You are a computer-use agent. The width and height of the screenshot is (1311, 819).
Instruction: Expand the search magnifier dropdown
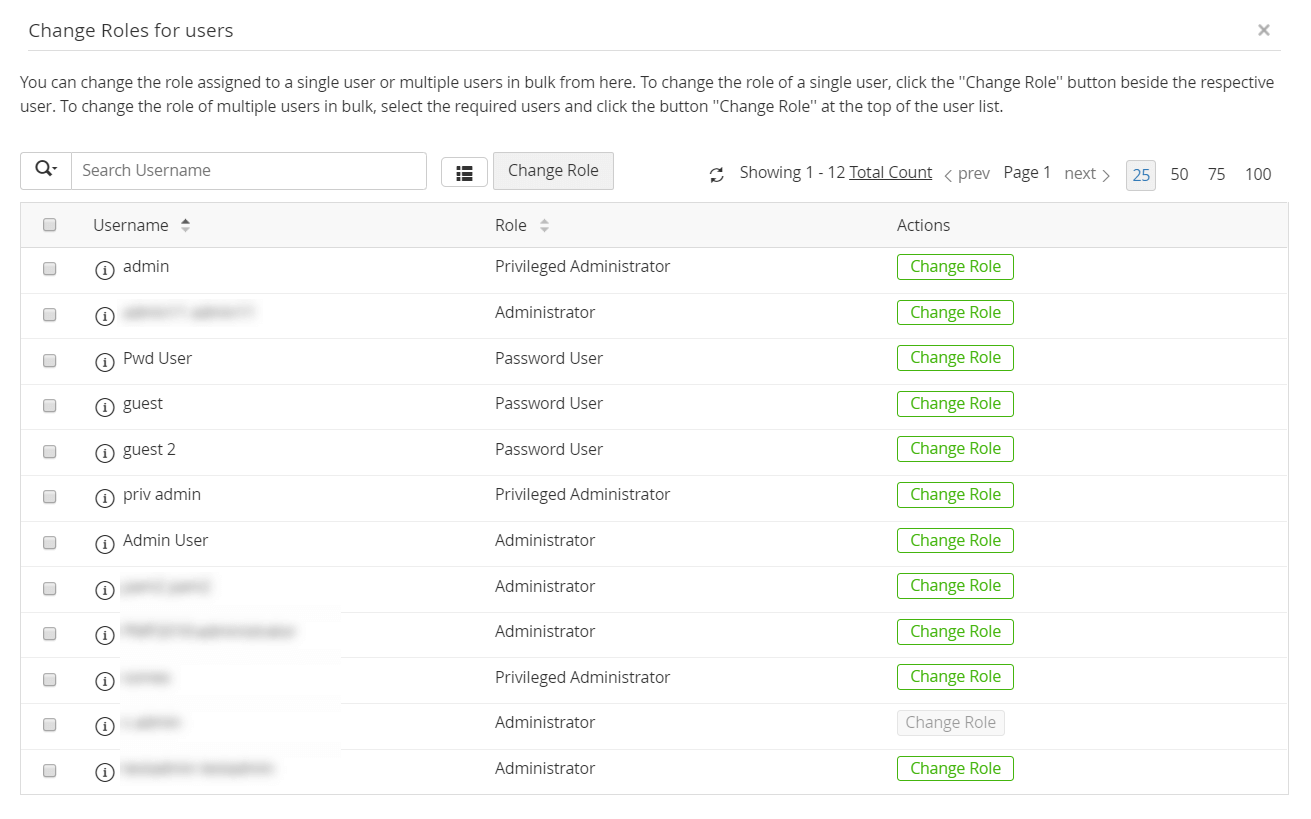[x=46, y=170]
